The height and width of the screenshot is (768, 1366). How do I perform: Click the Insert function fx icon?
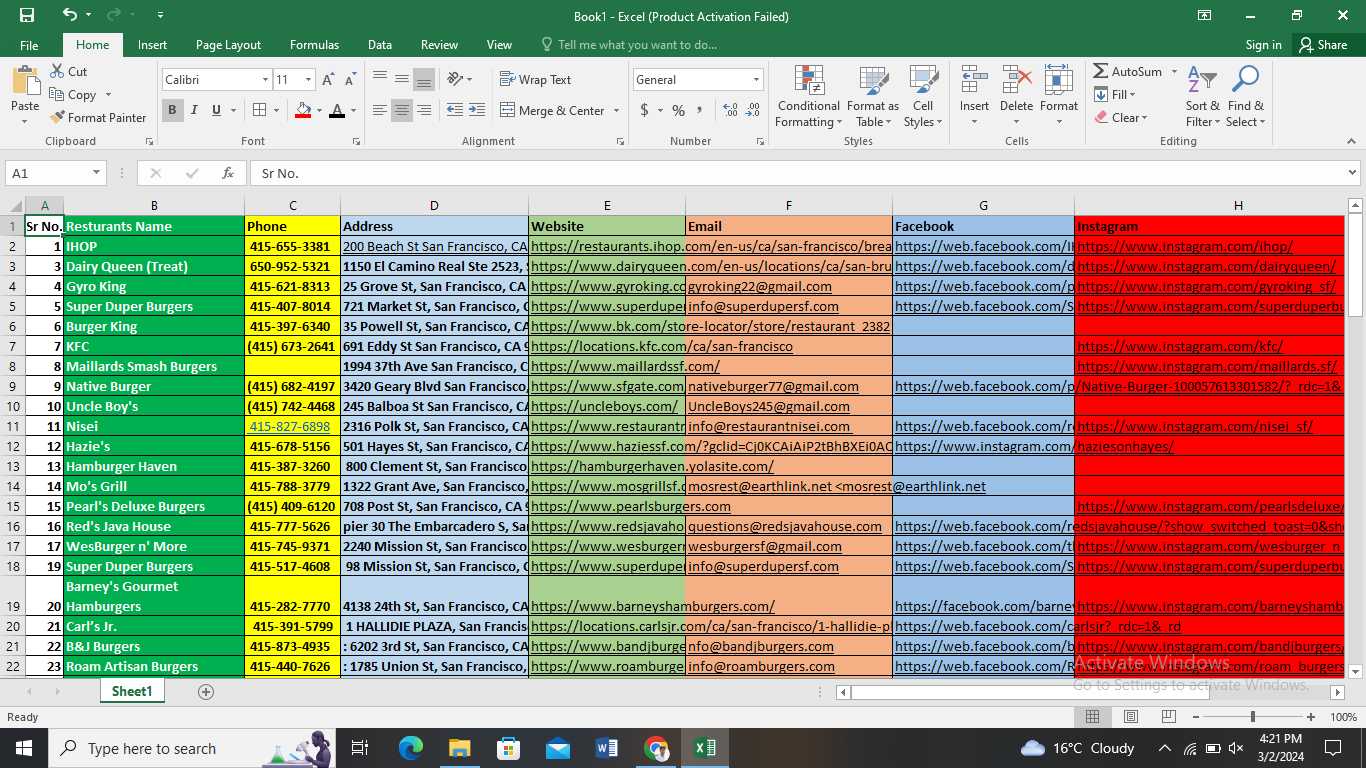coord(228,173)
